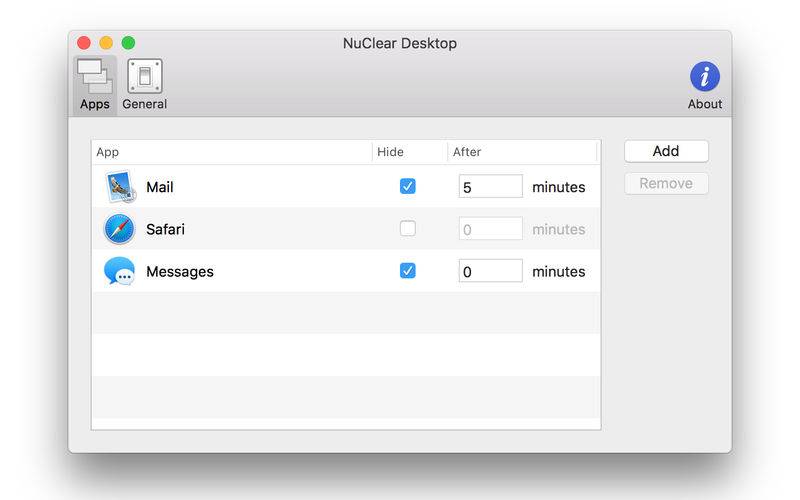Click the green zoom window button

(128, 43)
